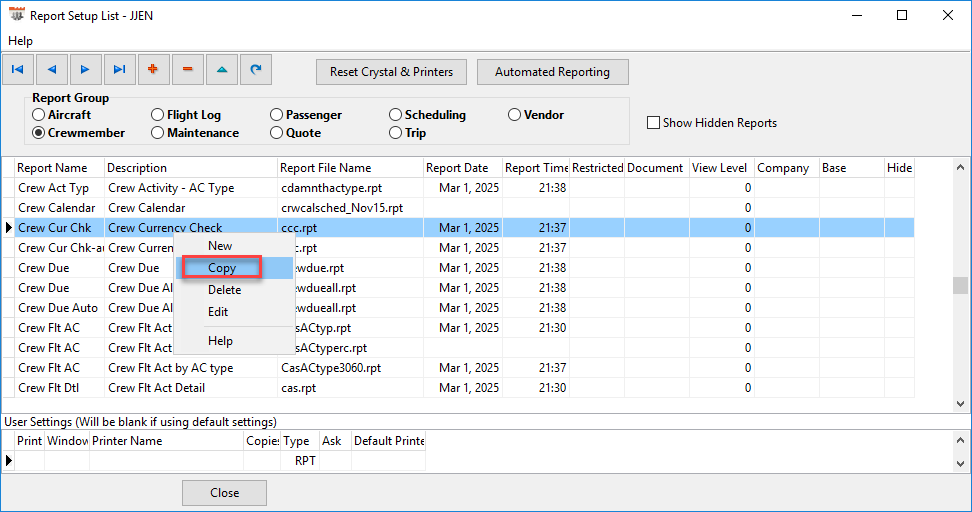Choose Flight Log report group
The height and width of the screenshot is (512, 972).
185,115
